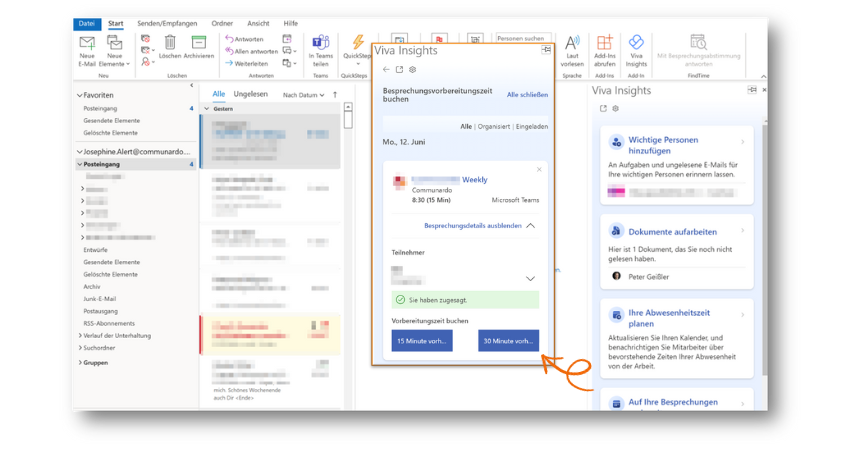Collapse the Favoriten folder group
The width and height of the screenshot is (850, 450).
80,95
